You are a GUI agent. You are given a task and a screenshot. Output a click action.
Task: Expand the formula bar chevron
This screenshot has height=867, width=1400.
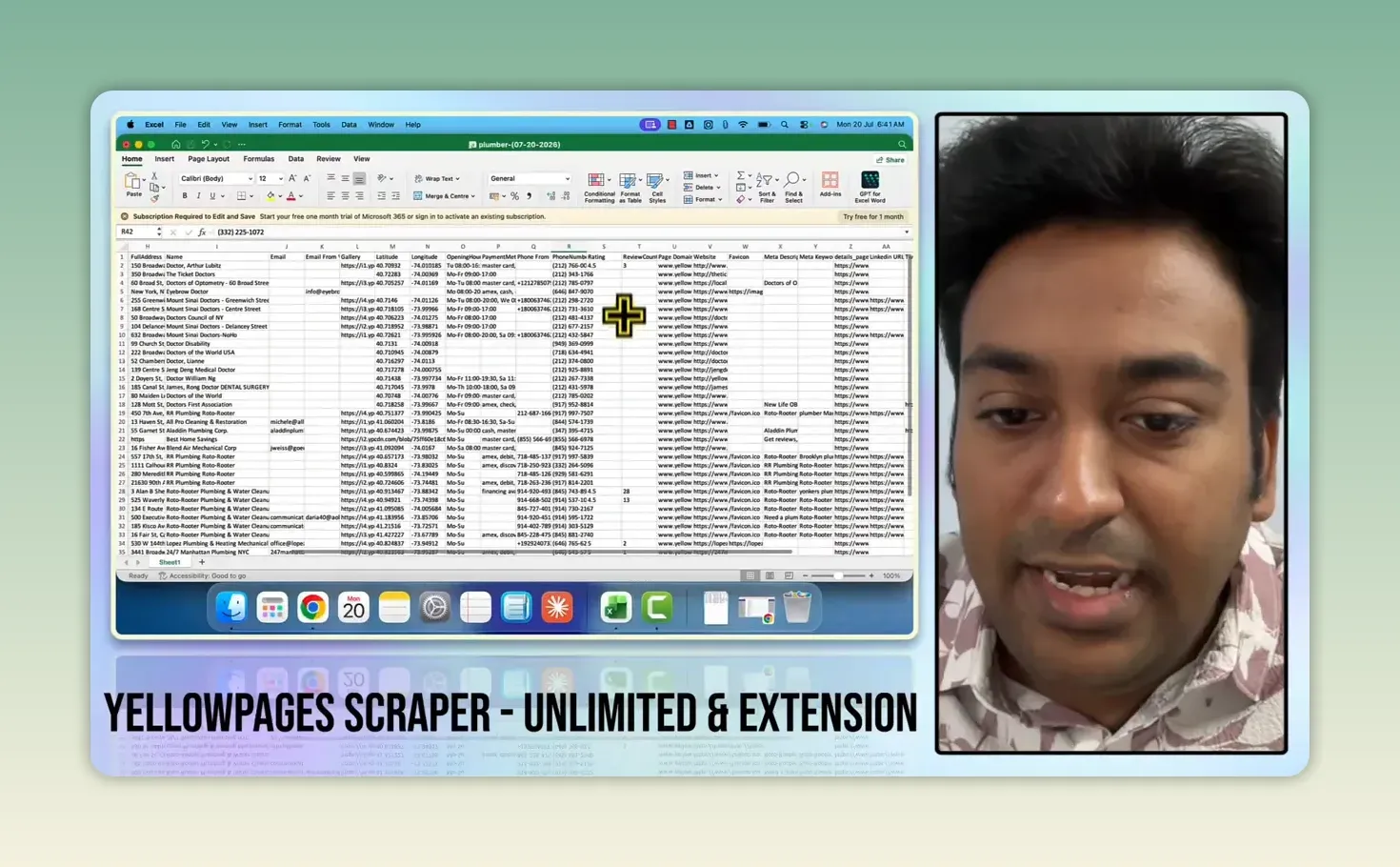tap(906, 232)
